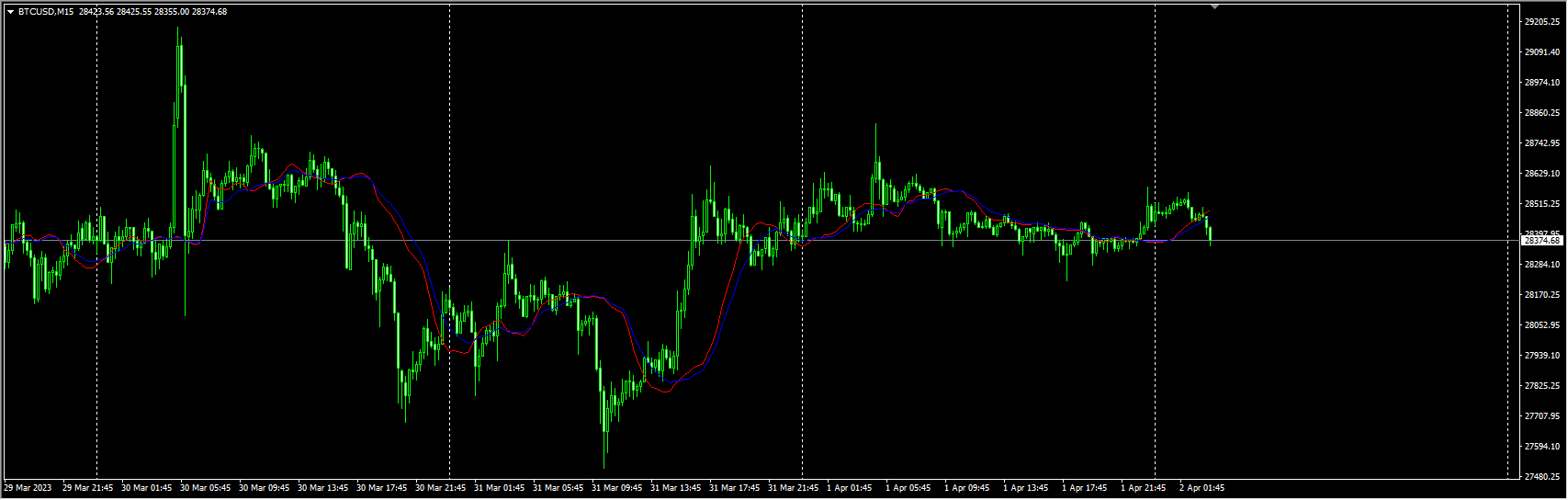This screenshot has width=1568, height=500.
Task: Click the 1 Apr 01:45 time label
Action: click(x=849, y=488)
